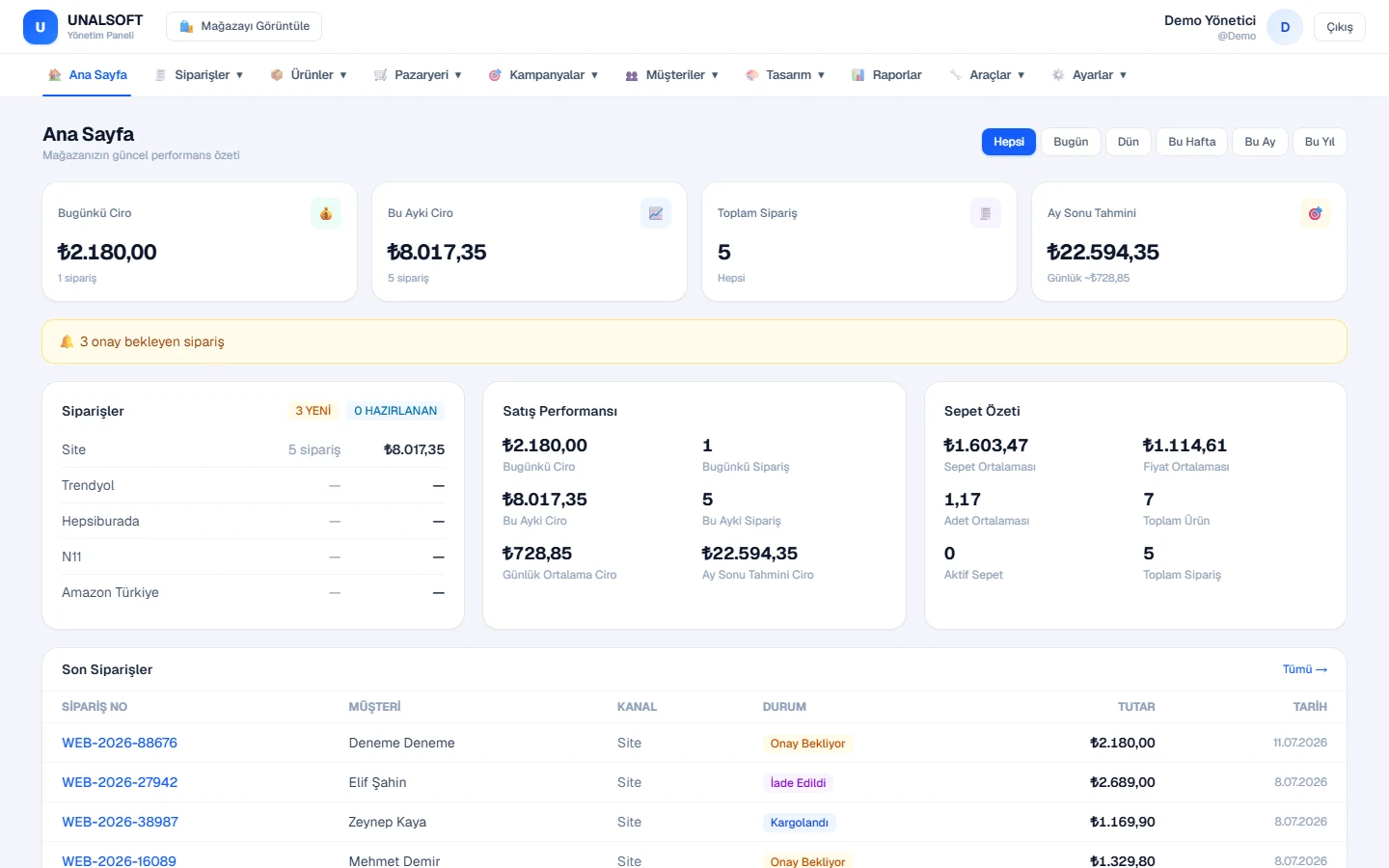Click the house icon beside Ana Sayfa

(x=55, y=75)
